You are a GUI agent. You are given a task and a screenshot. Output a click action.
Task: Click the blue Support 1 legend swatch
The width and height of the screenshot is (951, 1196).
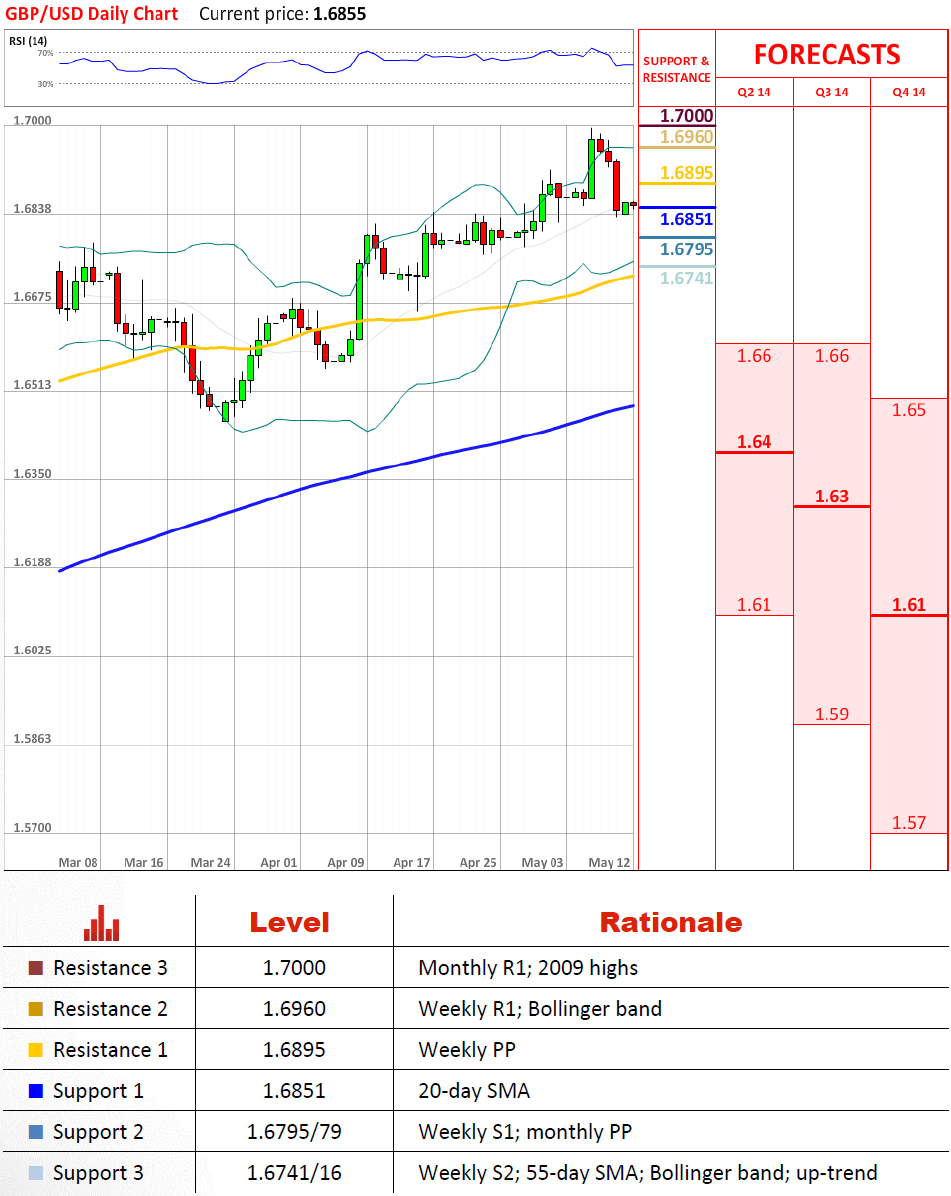[36, 1091]
